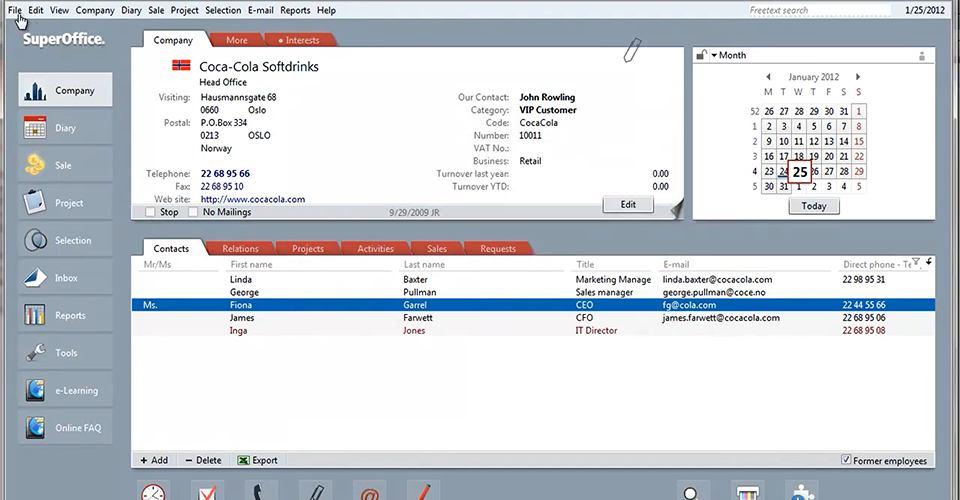Click the filter icon on the contacts table header

click(x=916, y=263)
